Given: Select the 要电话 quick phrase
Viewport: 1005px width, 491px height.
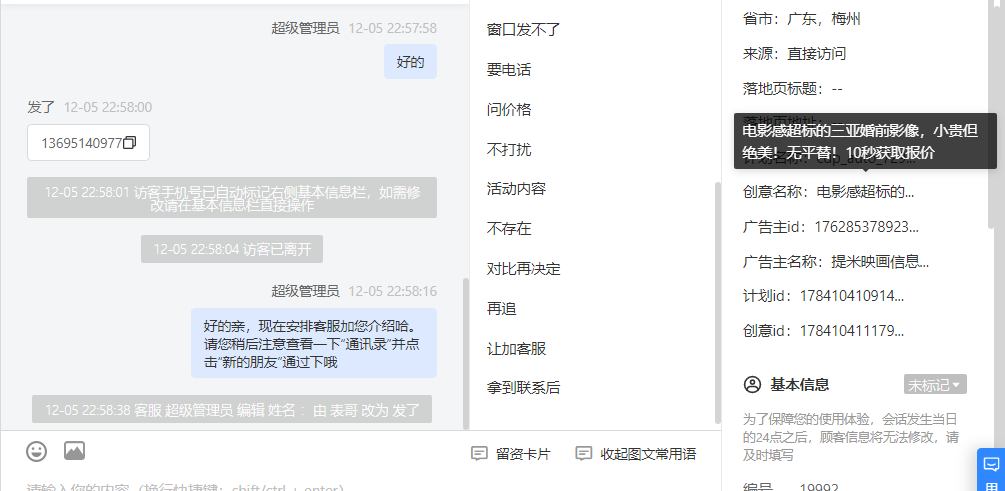Looking at the screenshot, I should (x=509, y=70).
